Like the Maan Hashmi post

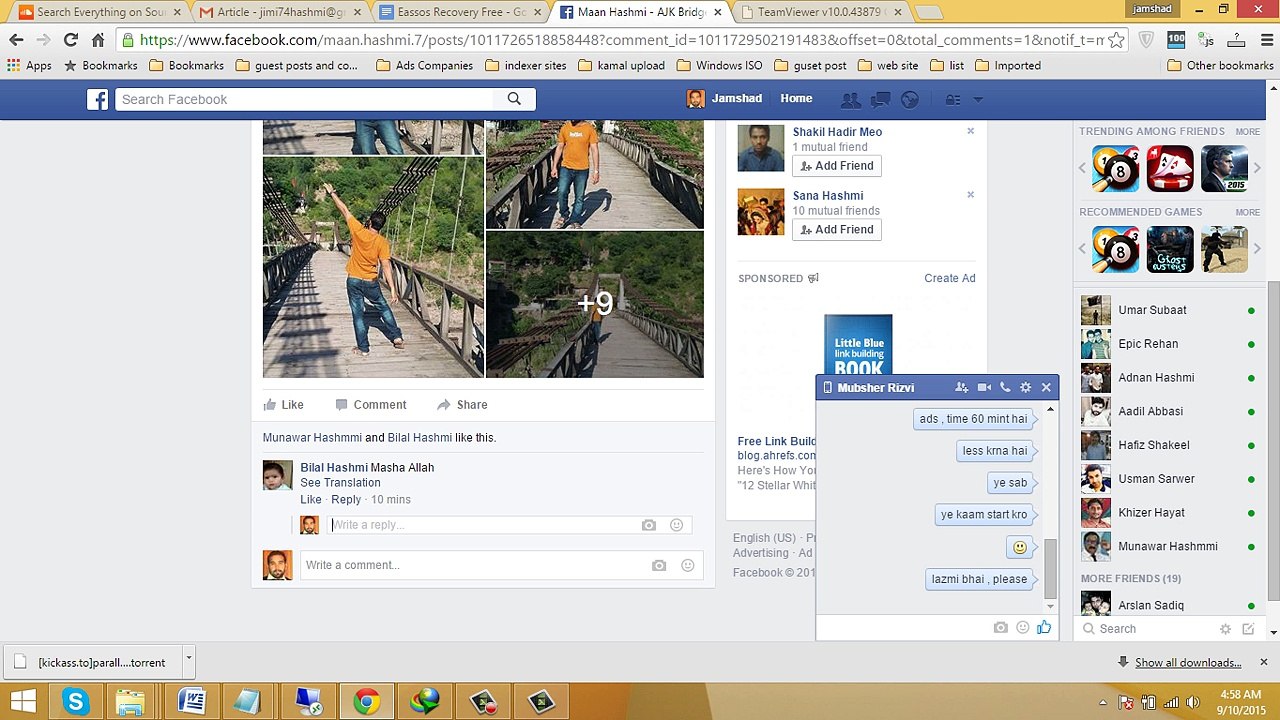(x=283, y=405)
